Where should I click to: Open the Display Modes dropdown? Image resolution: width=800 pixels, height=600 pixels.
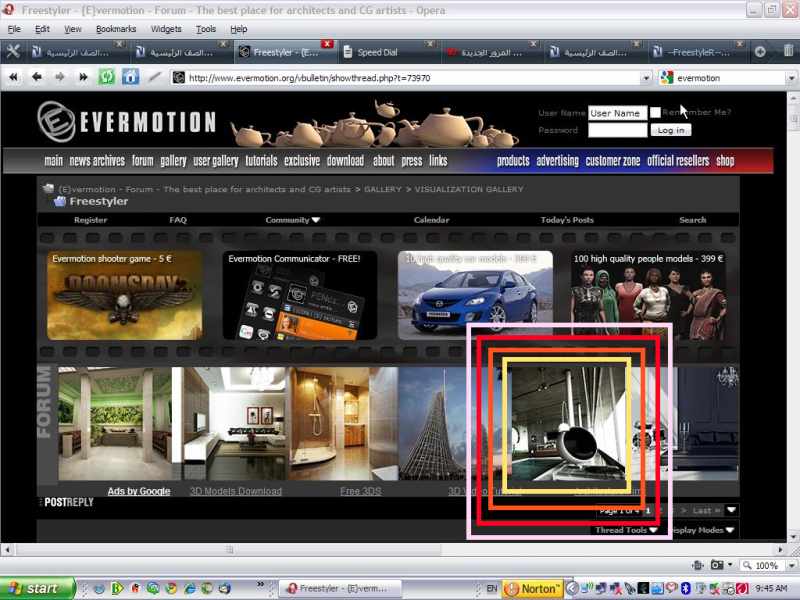pyautogui.click(x=703, y=530)
